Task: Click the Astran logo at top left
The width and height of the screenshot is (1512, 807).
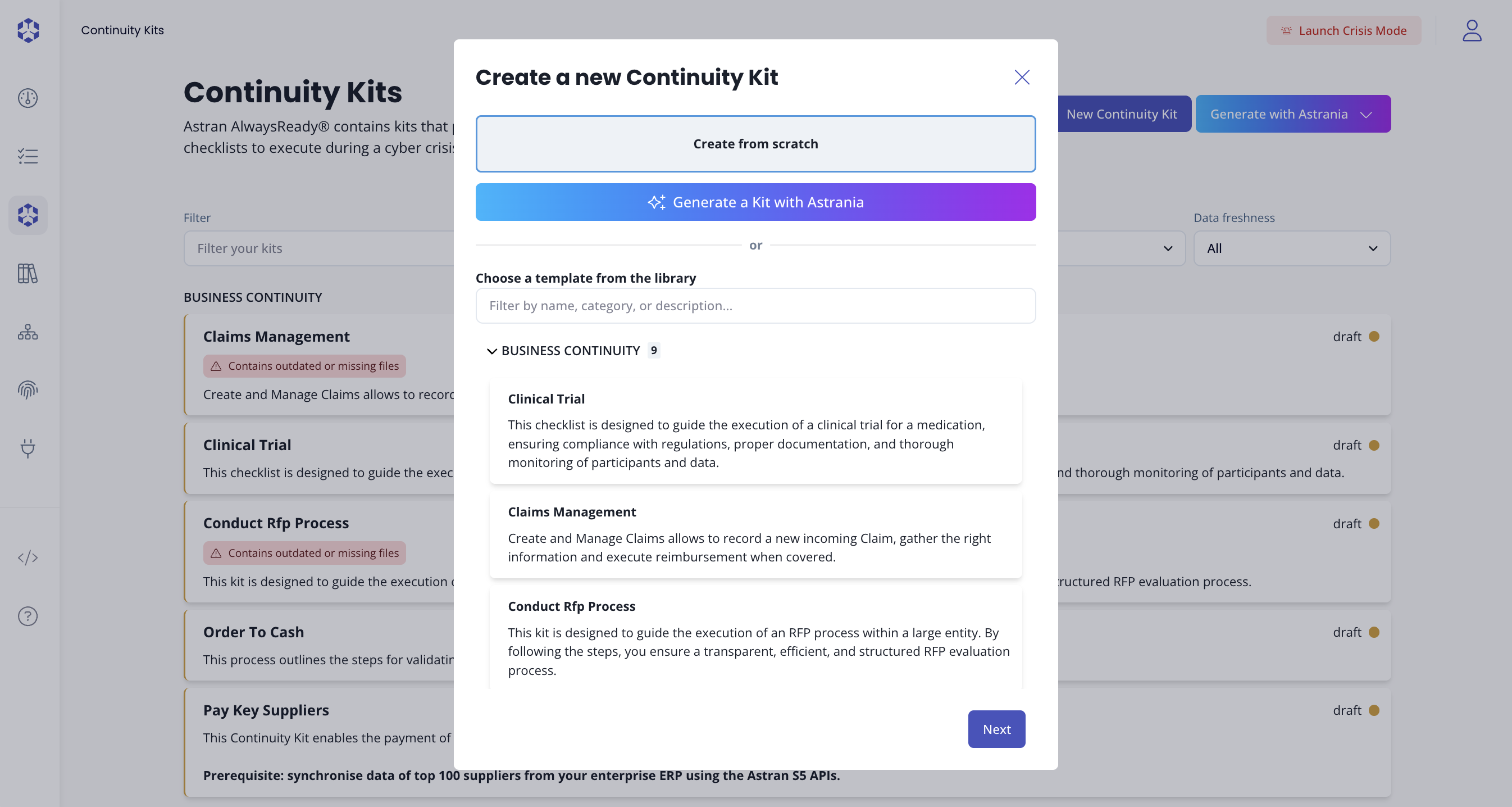Action: click(x=28, y=30)
